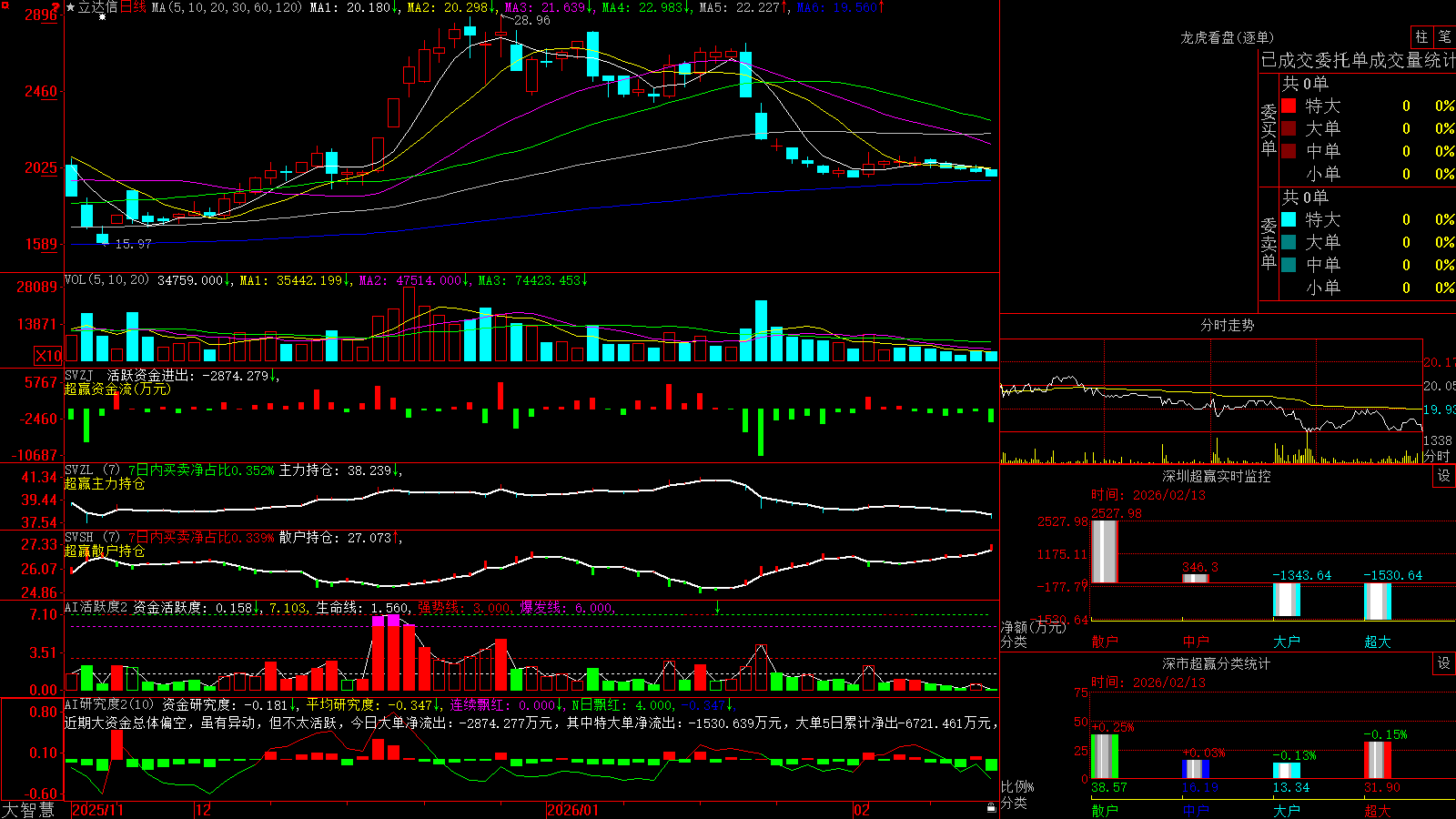The height and width of the screenshot is (819, 1456).
Task: Click the white star marker below the stock name
Action: pyautogui.click(x=102, y=17)
